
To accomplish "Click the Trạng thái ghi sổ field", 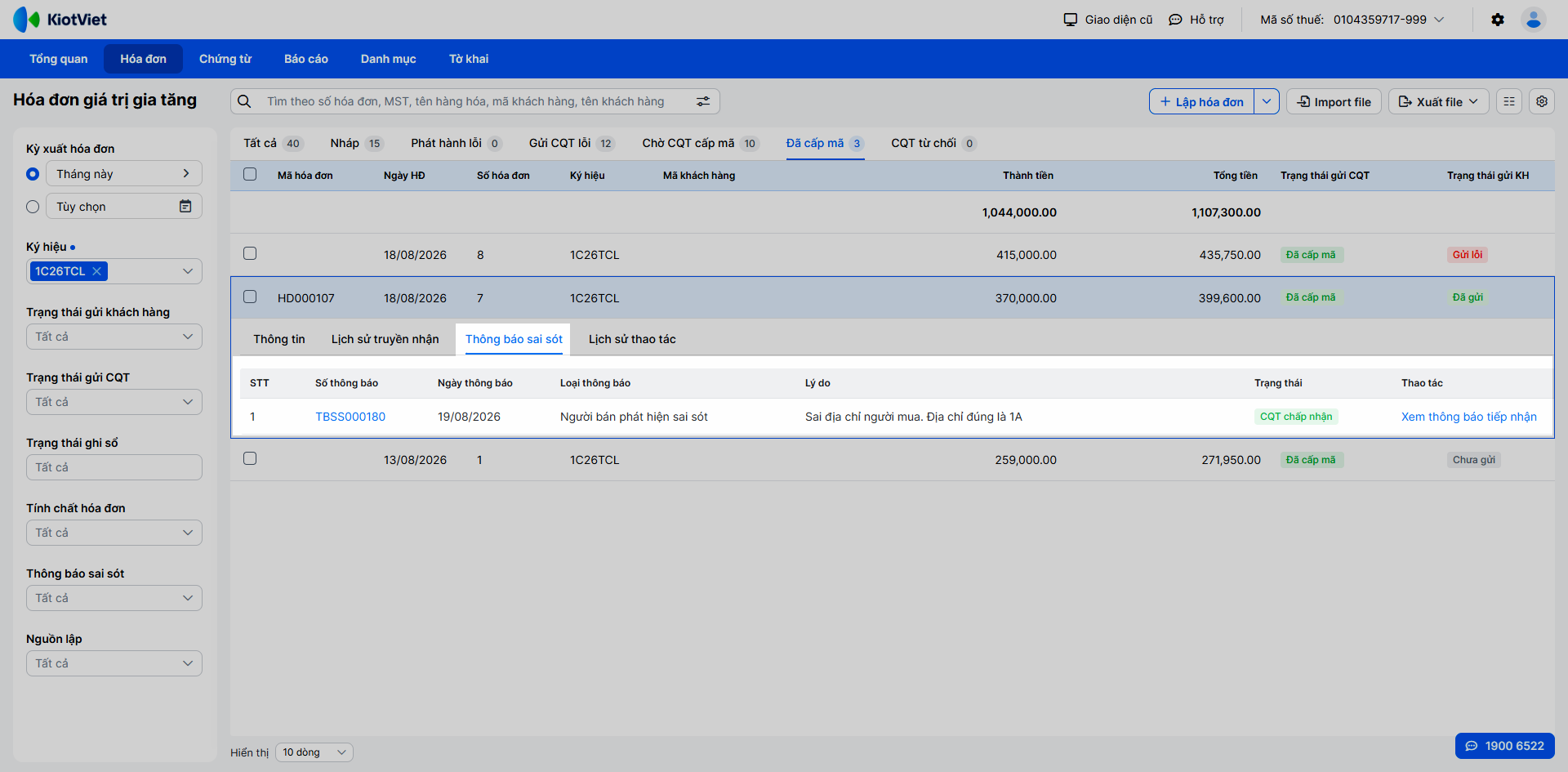I will click(114, 467).
